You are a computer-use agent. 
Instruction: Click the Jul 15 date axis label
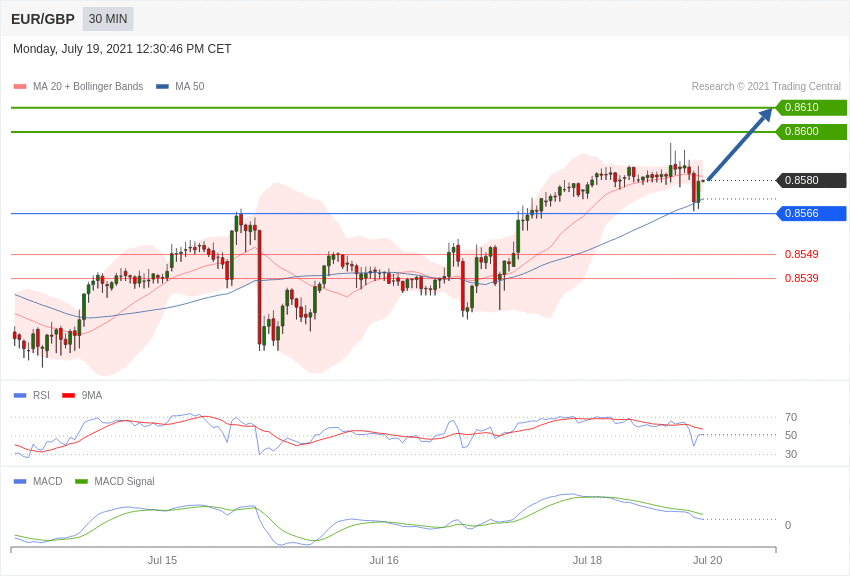click(162, 560)
